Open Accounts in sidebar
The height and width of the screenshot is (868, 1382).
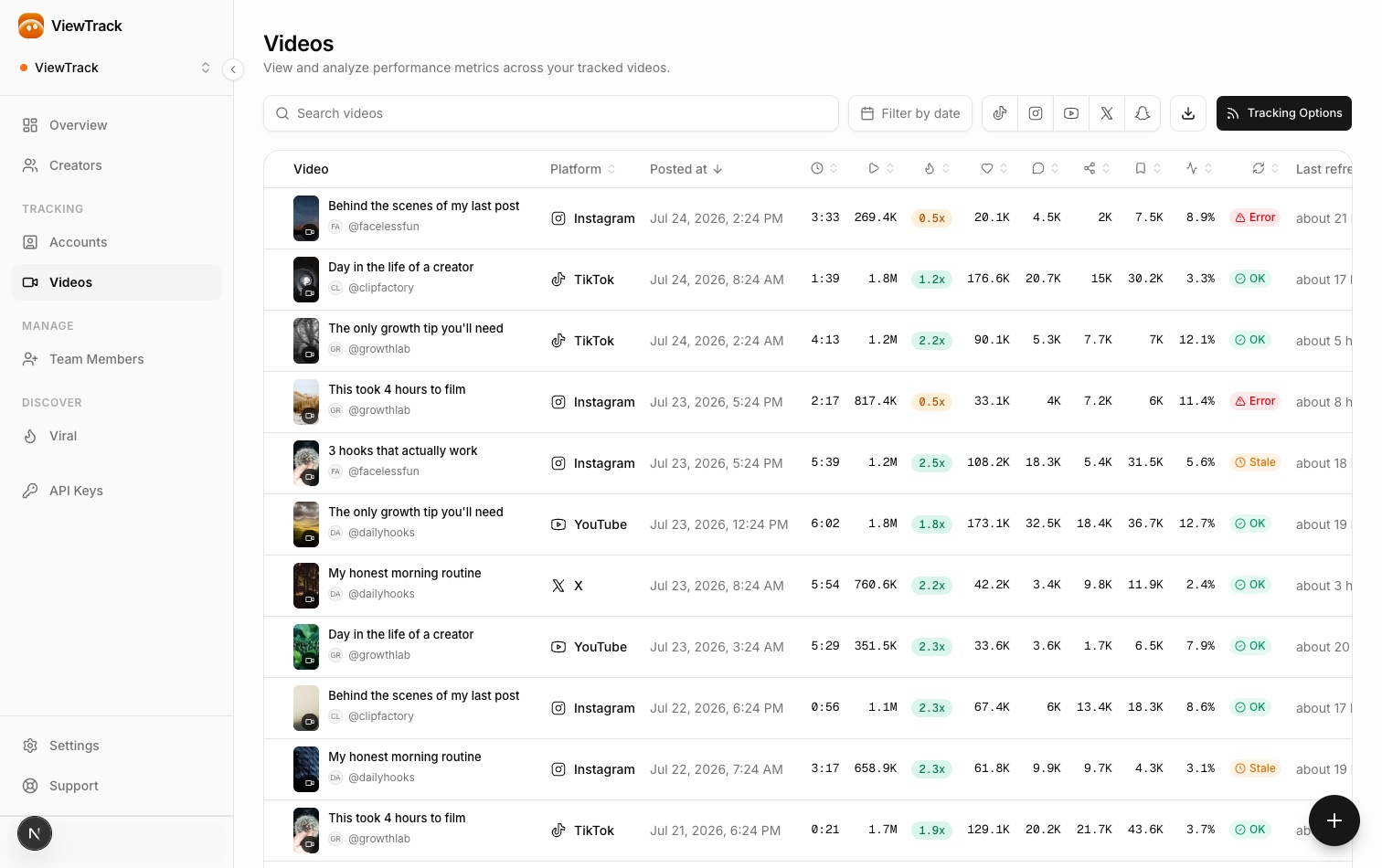pyautogui.click(x=116, y=242)
